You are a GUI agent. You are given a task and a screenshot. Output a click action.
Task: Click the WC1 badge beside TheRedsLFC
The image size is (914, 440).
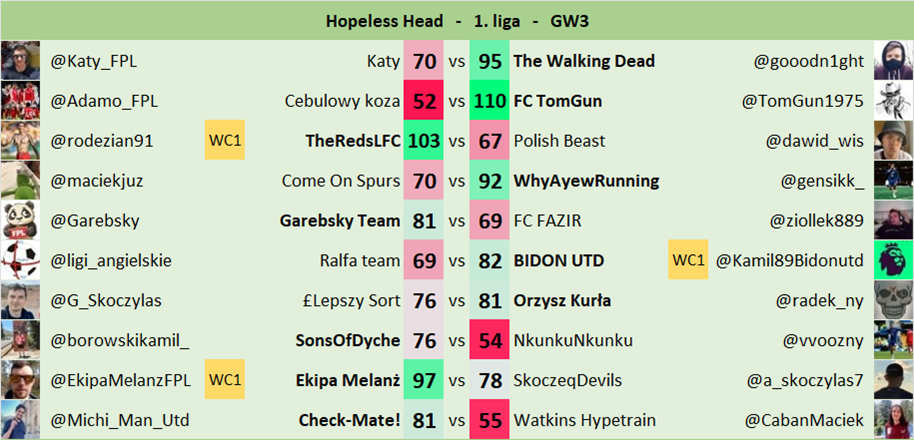point(225,141)
